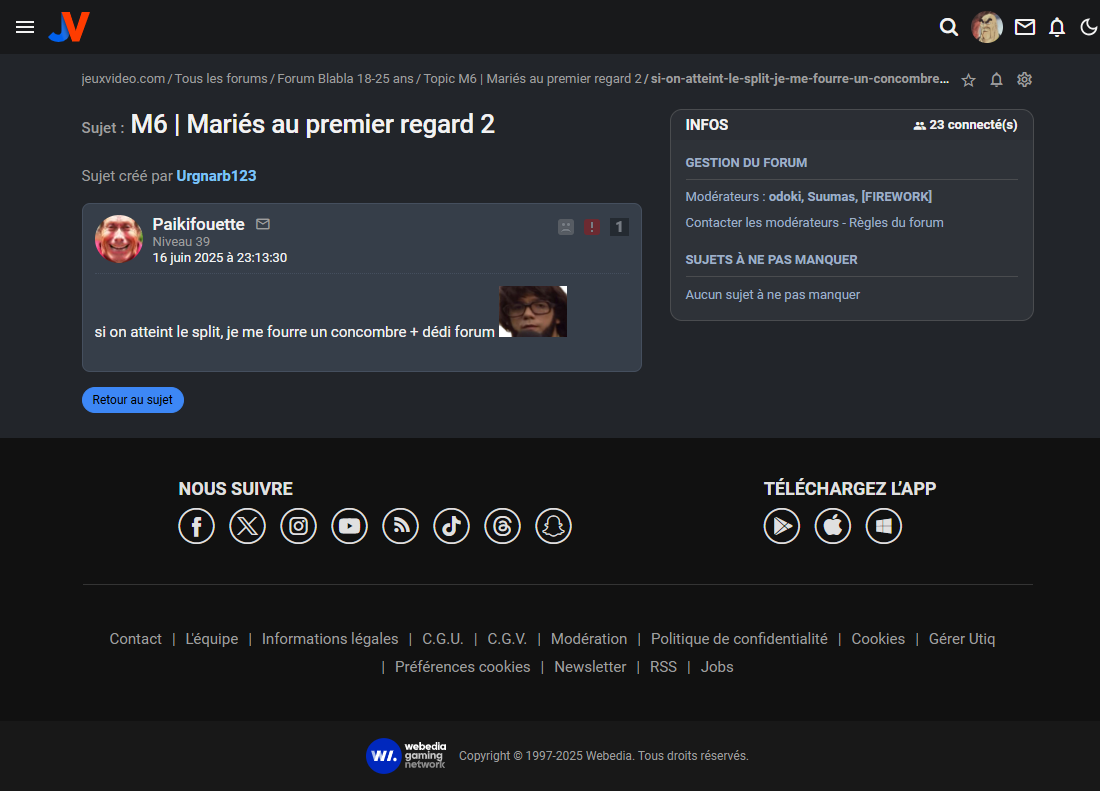Open Instagram social icon
Image resolution: width=1100 pixels, height=791 pixels.
tap(298, 526)
